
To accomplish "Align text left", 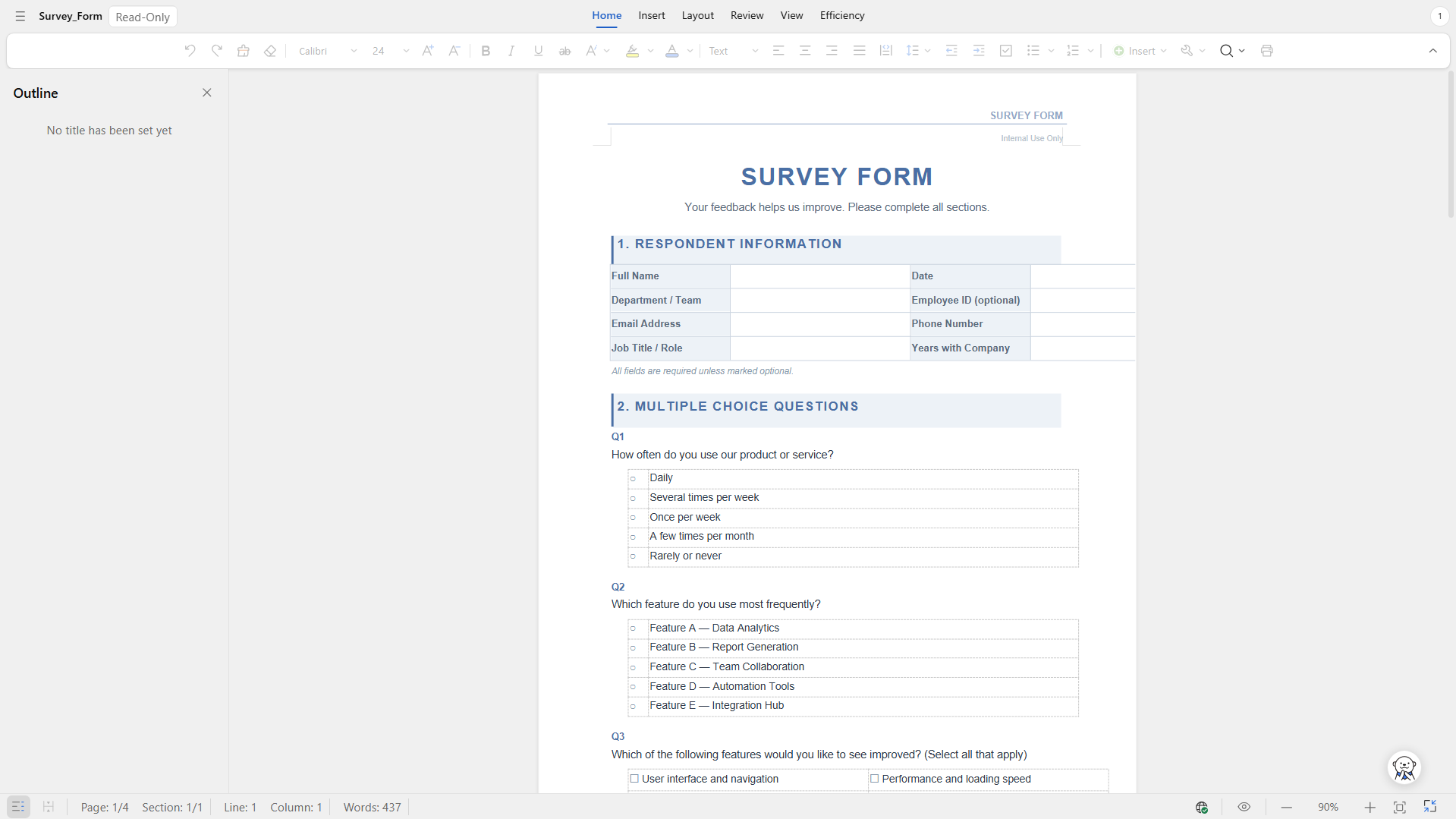I will click(x=778, y=51).
